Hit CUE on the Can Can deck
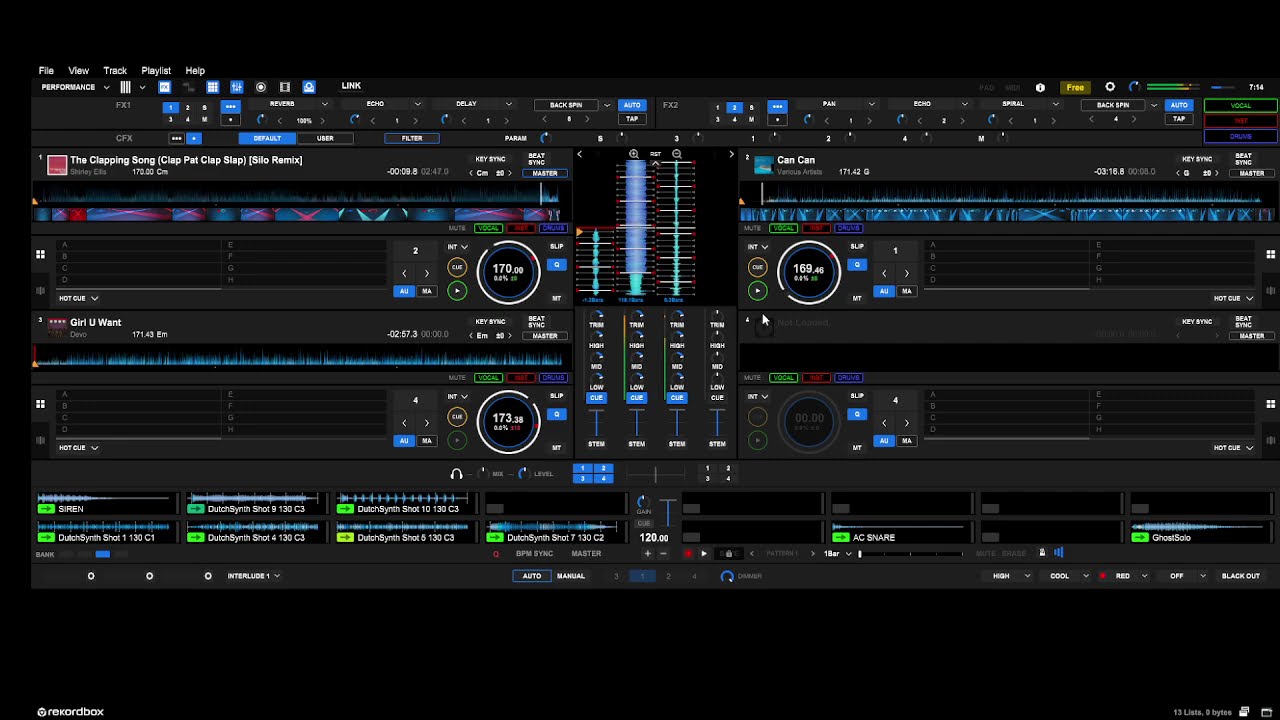 click(x=757, y=267)
